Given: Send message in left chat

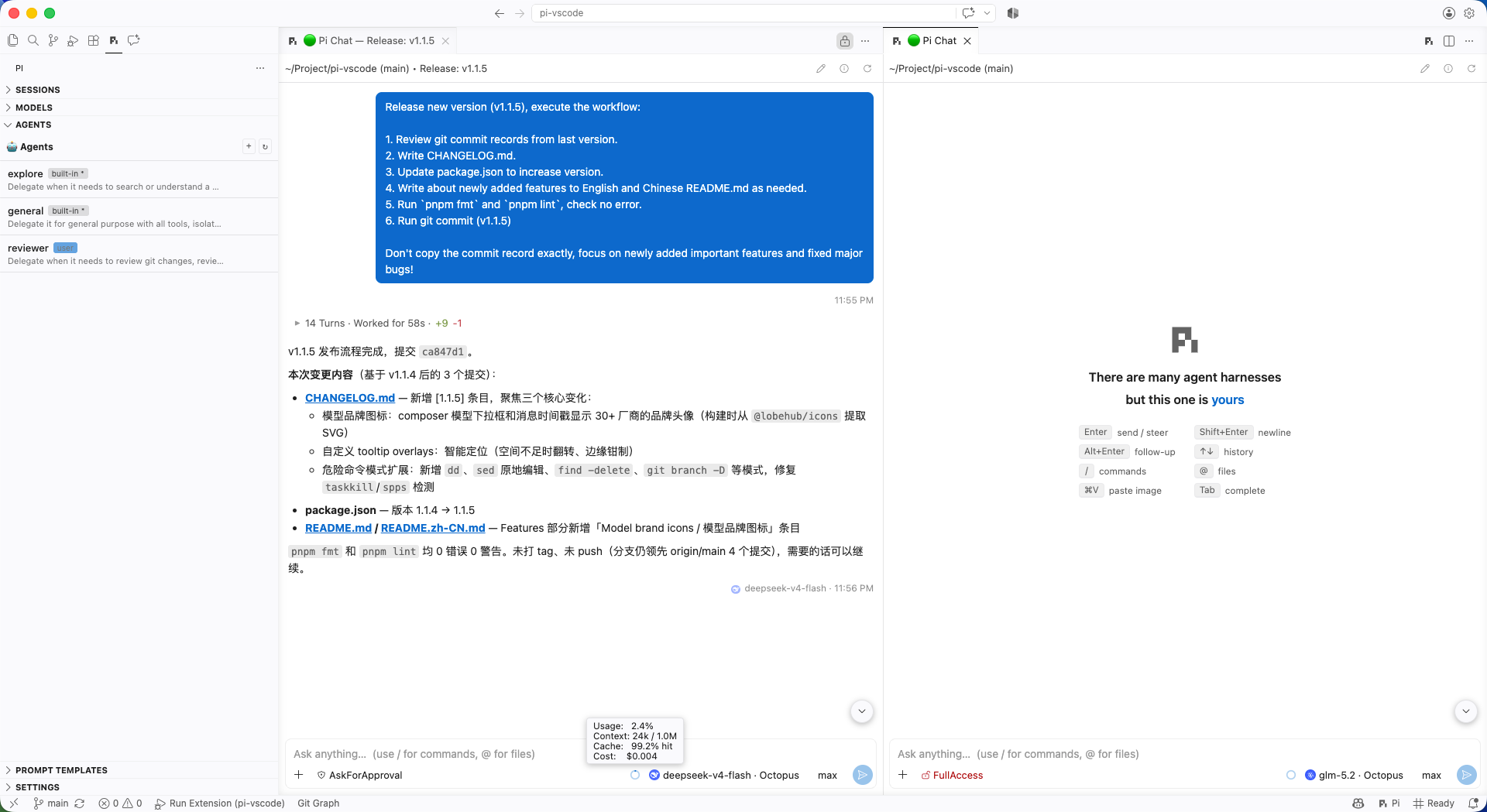Looking at the screenshot, I should coord(862,775).
